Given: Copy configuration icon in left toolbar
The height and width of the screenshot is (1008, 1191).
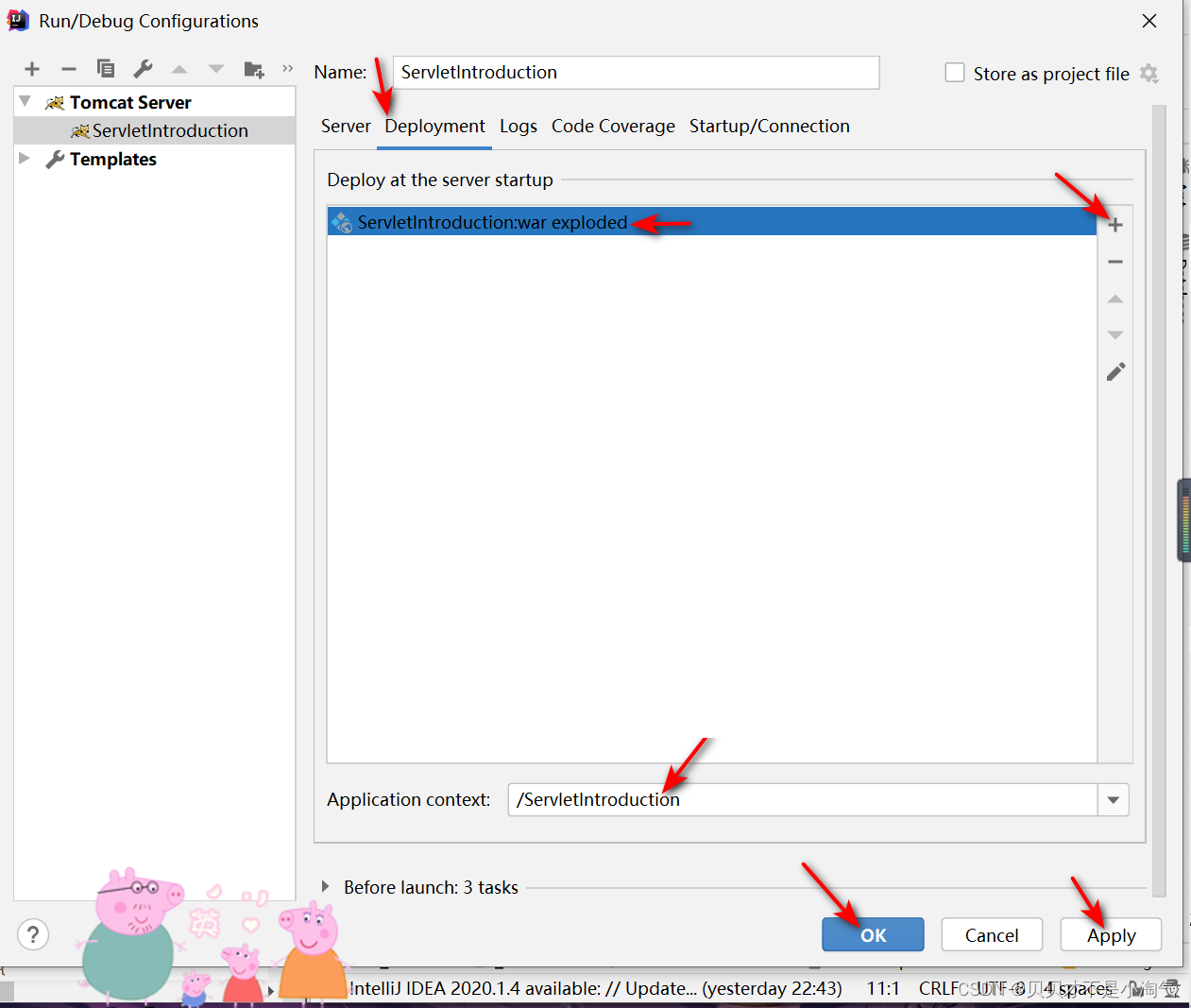Looking at the screenshot, I should [x=106, y=69].
